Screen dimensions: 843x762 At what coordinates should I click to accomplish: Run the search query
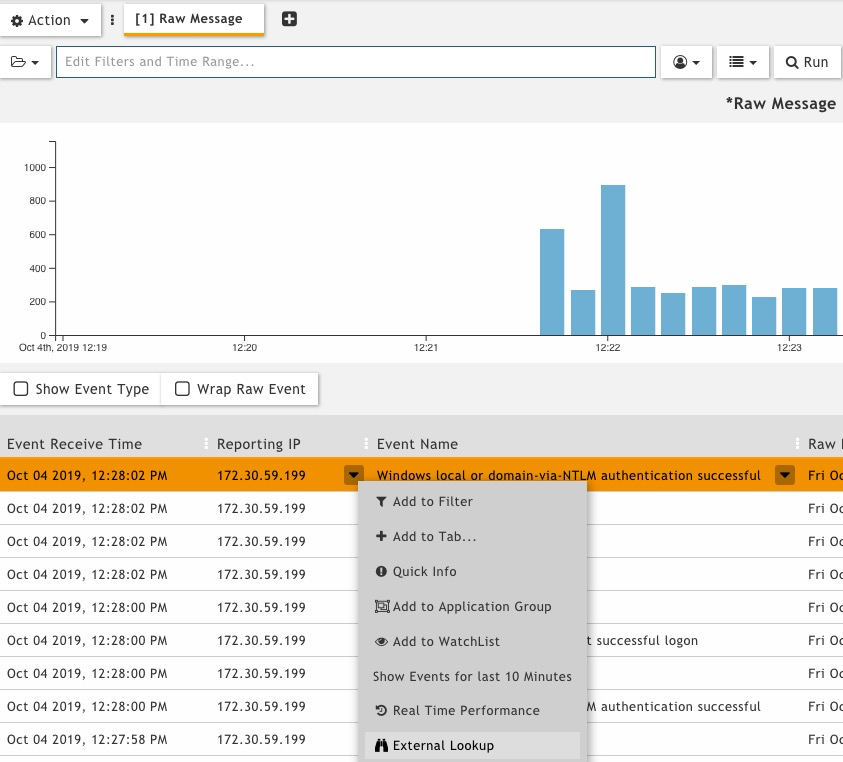click(x=806, y=62)
